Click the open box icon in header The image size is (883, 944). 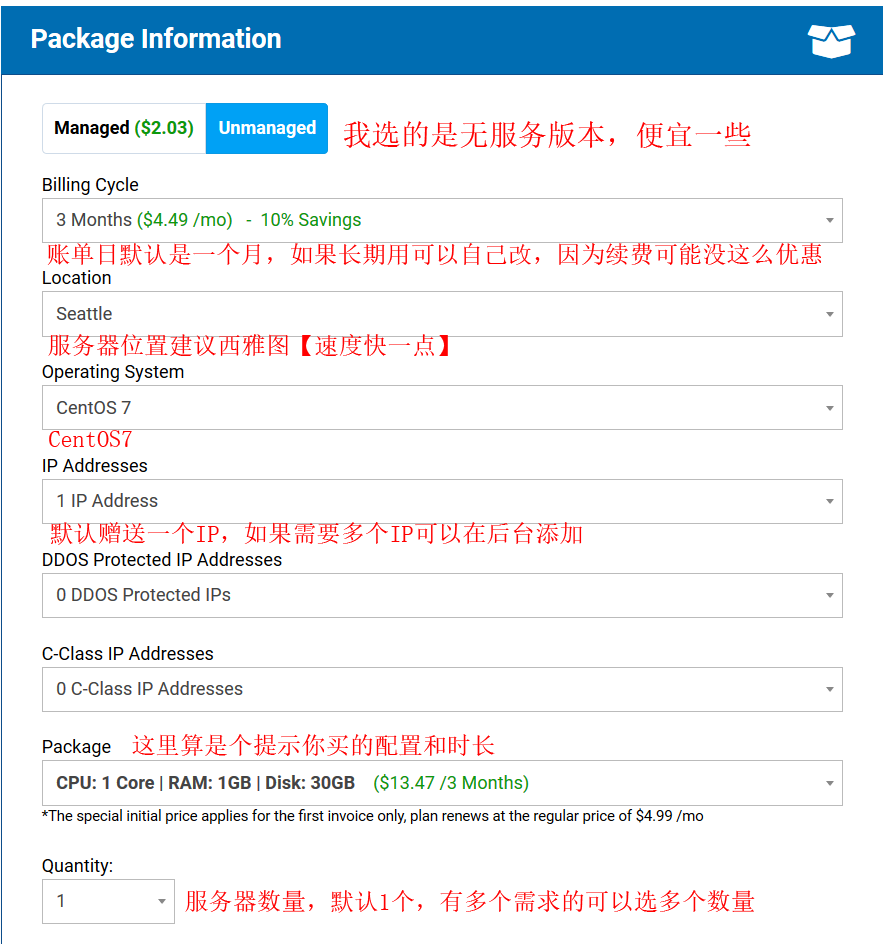831,40
